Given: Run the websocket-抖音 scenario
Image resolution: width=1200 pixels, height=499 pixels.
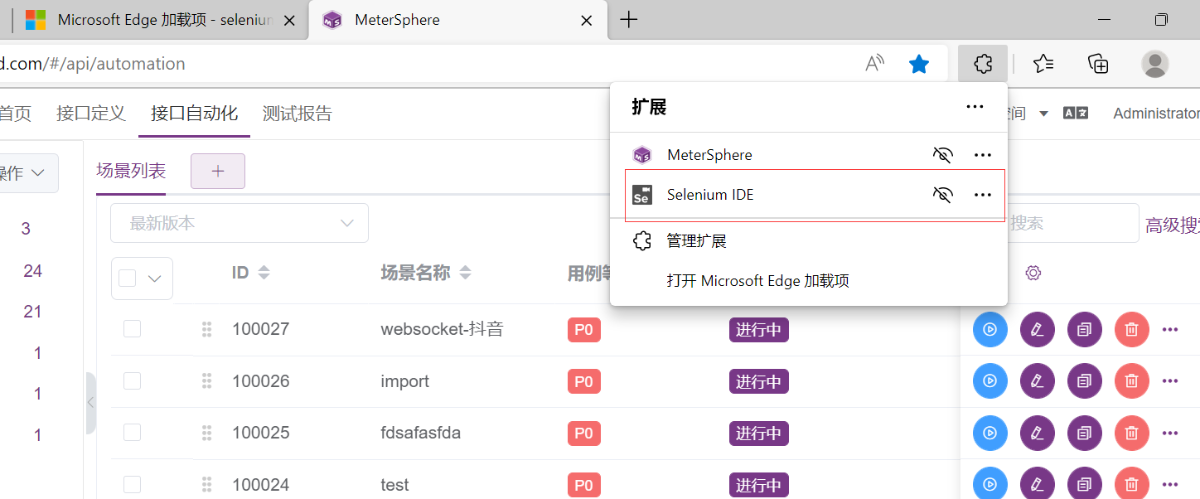Looking at the screenshot, I should coord(989,329).
